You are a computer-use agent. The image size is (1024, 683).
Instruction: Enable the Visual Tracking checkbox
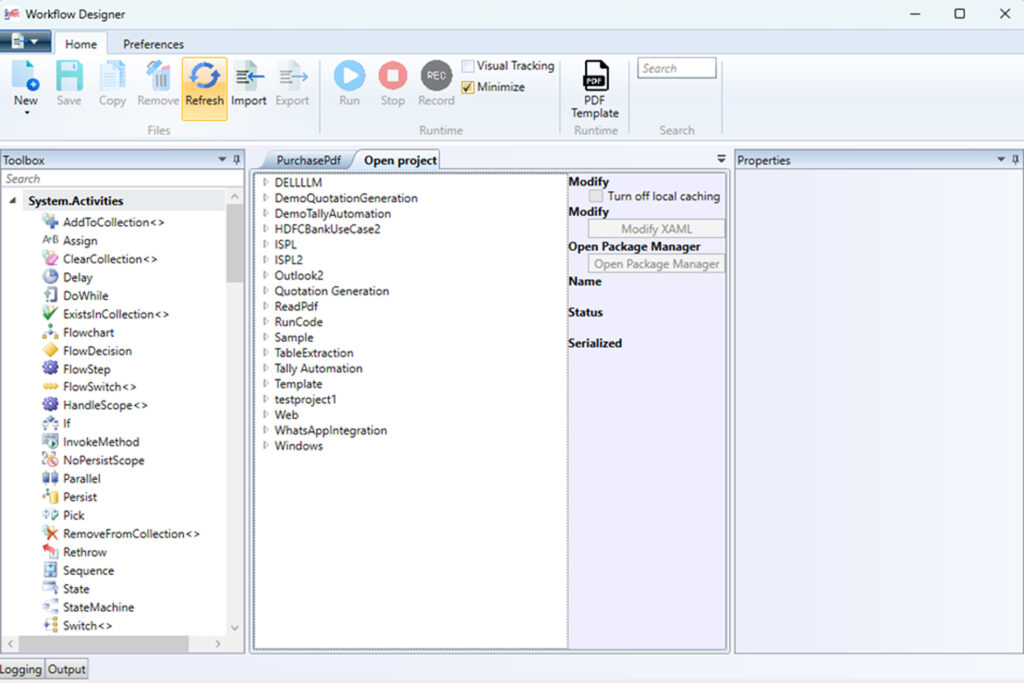click(468, 66)
